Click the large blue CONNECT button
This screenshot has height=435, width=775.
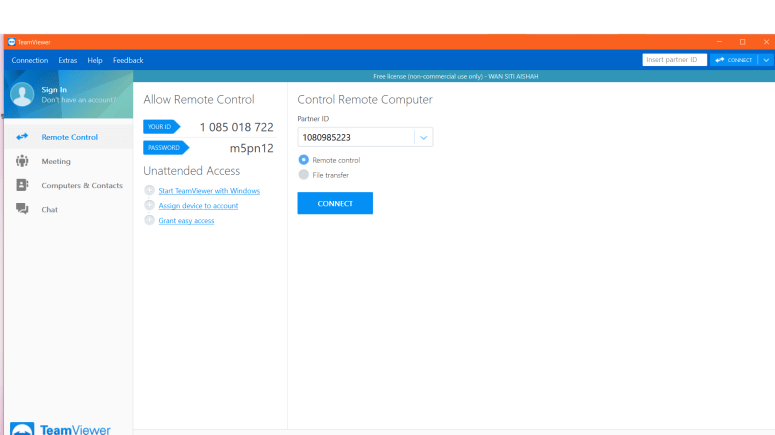click(335, 203)
